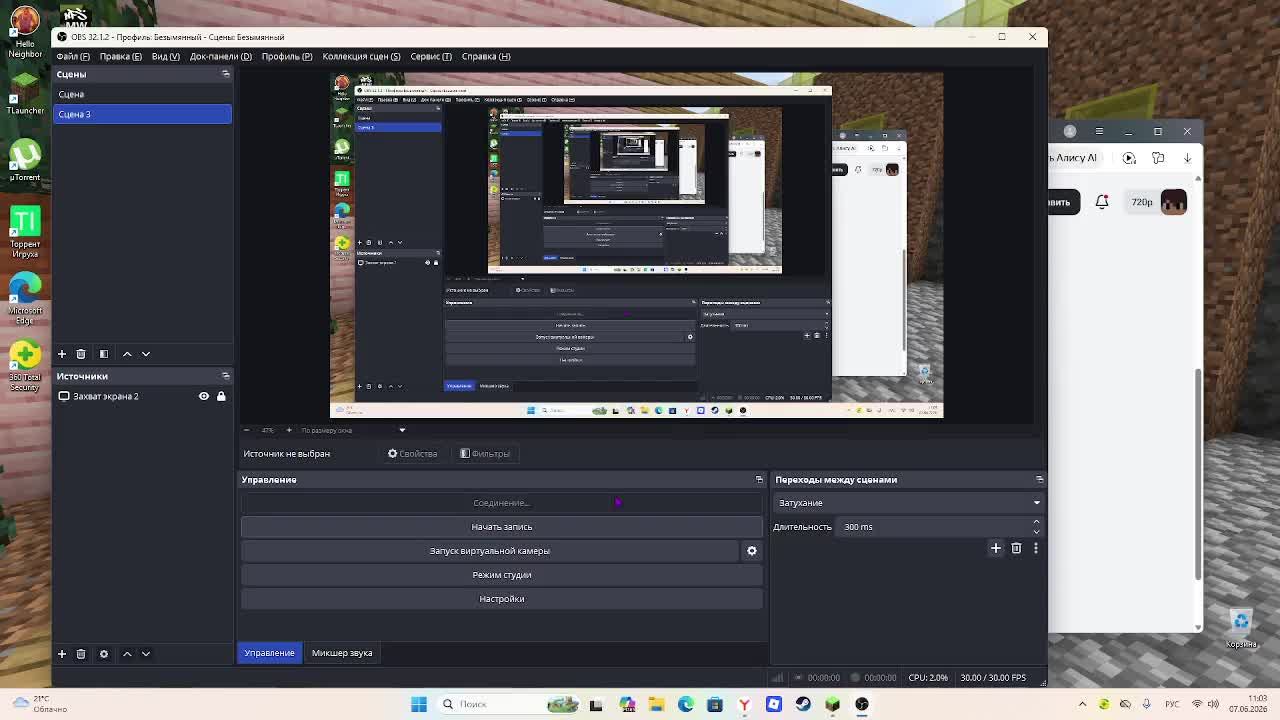Open browser extensions puzzle icon
1280x720 pixels.
1158,158
